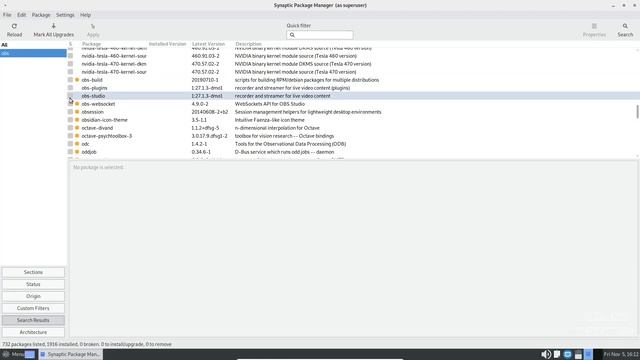The height and width of the screenshot is (360, 640).
Task: Click inside the Quick filter input field
Action: pos(320,35)
